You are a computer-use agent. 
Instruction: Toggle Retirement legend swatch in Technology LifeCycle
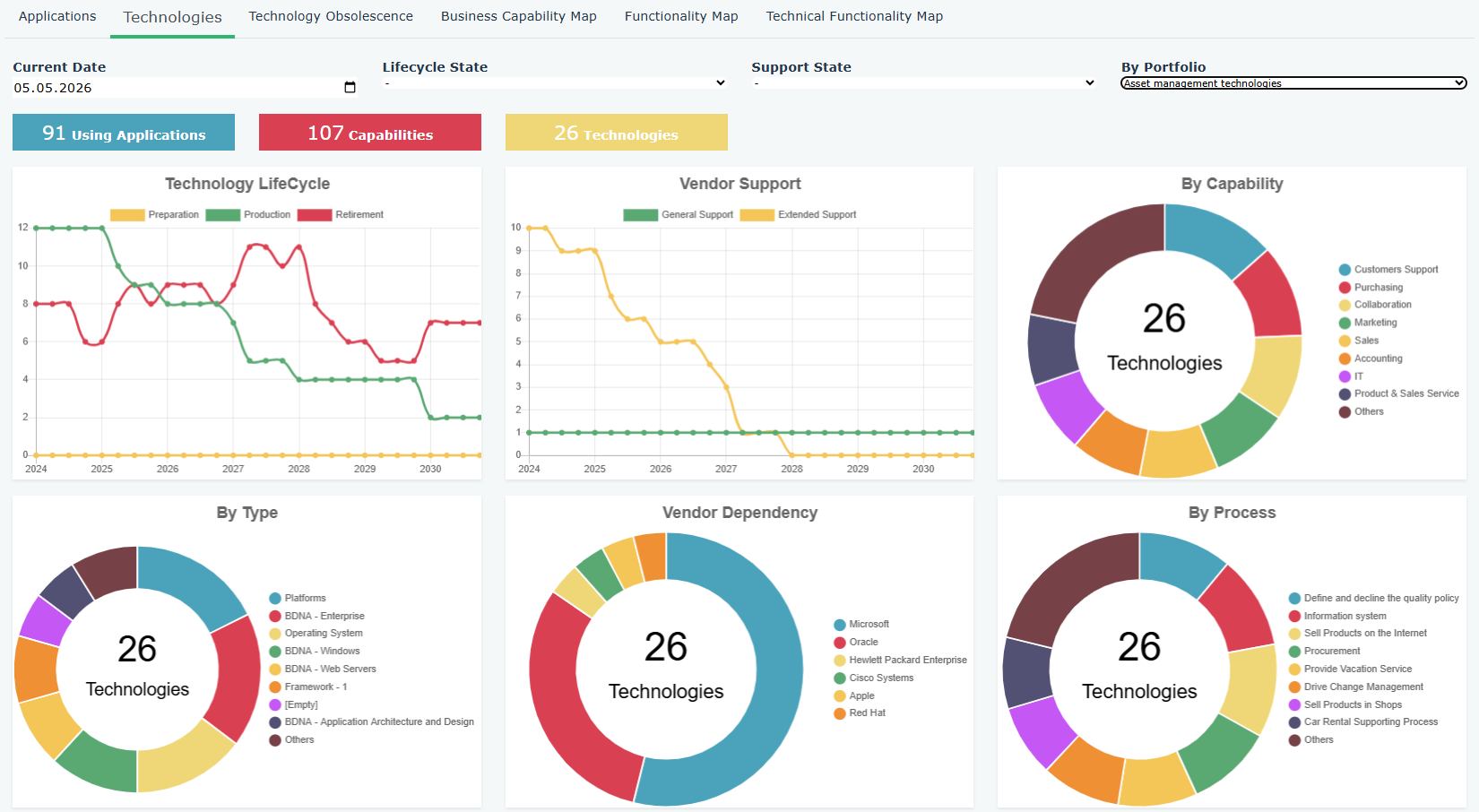pyautogui.click(x=315, y=215)
